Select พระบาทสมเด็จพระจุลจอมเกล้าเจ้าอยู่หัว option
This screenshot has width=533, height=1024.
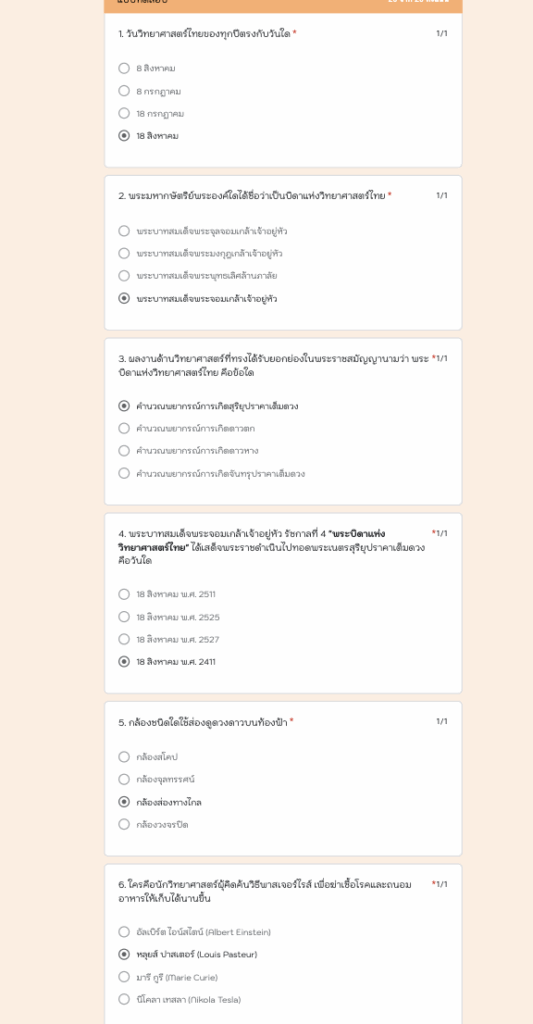(124, 231)
